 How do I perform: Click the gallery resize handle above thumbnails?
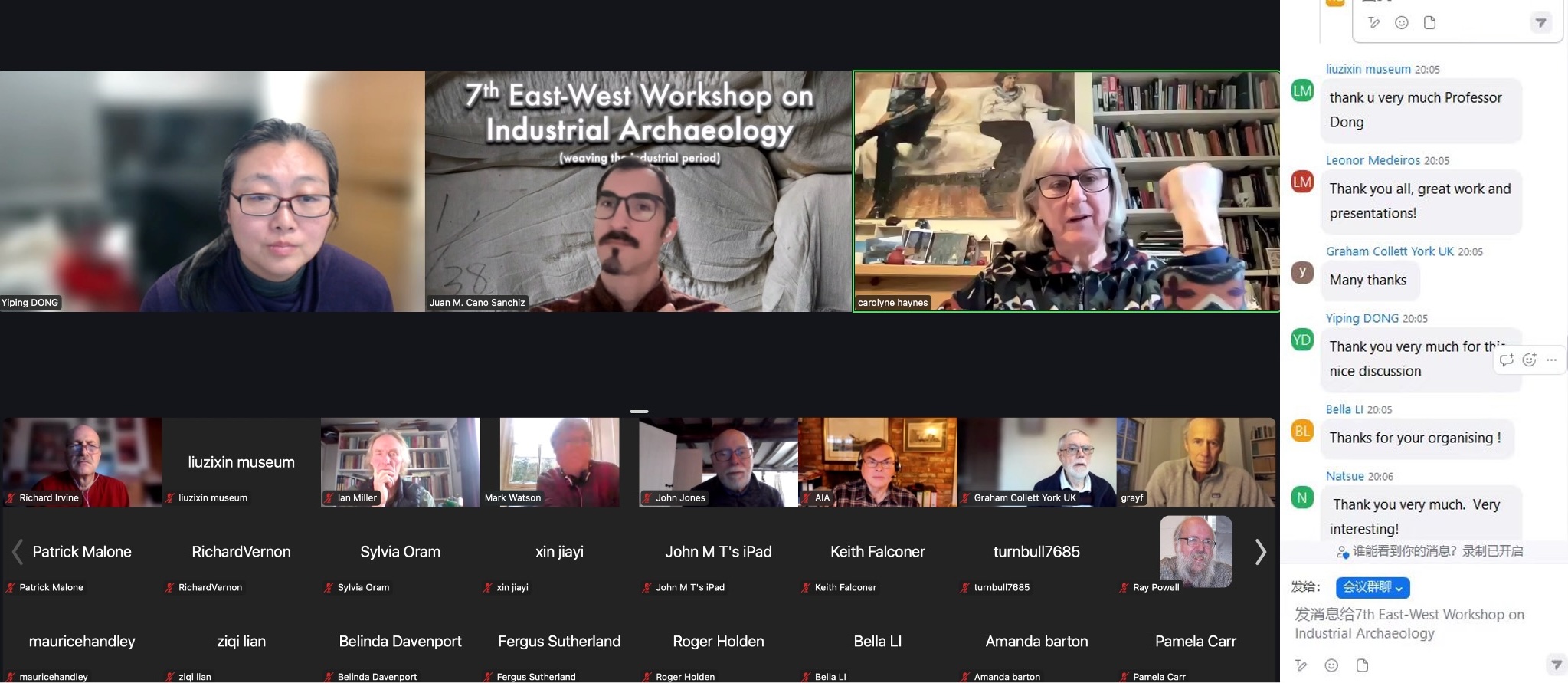tap(639, 412)
